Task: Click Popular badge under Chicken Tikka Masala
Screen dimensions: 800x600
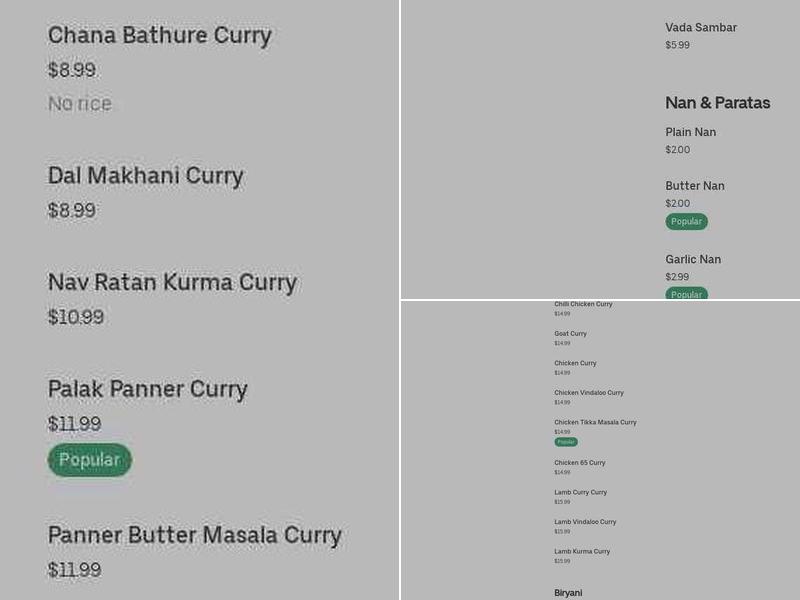Action: coord(566,442)
